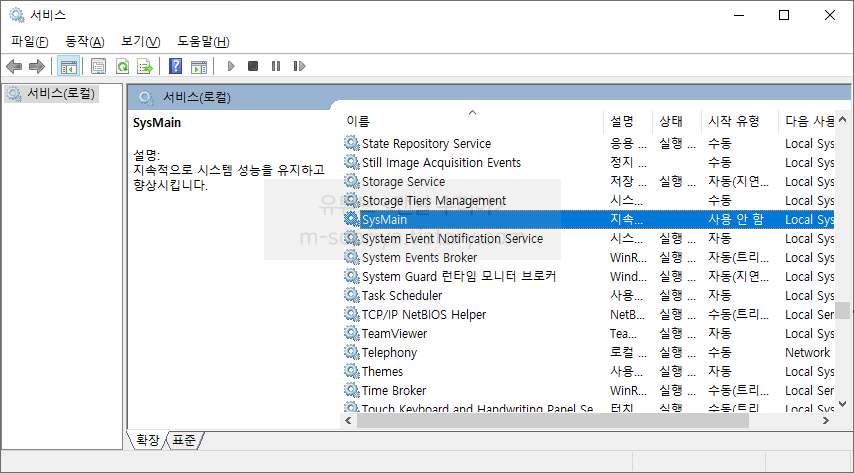Switch to the 확장 tab
The image size is (854, 473).
pos(148,440)
